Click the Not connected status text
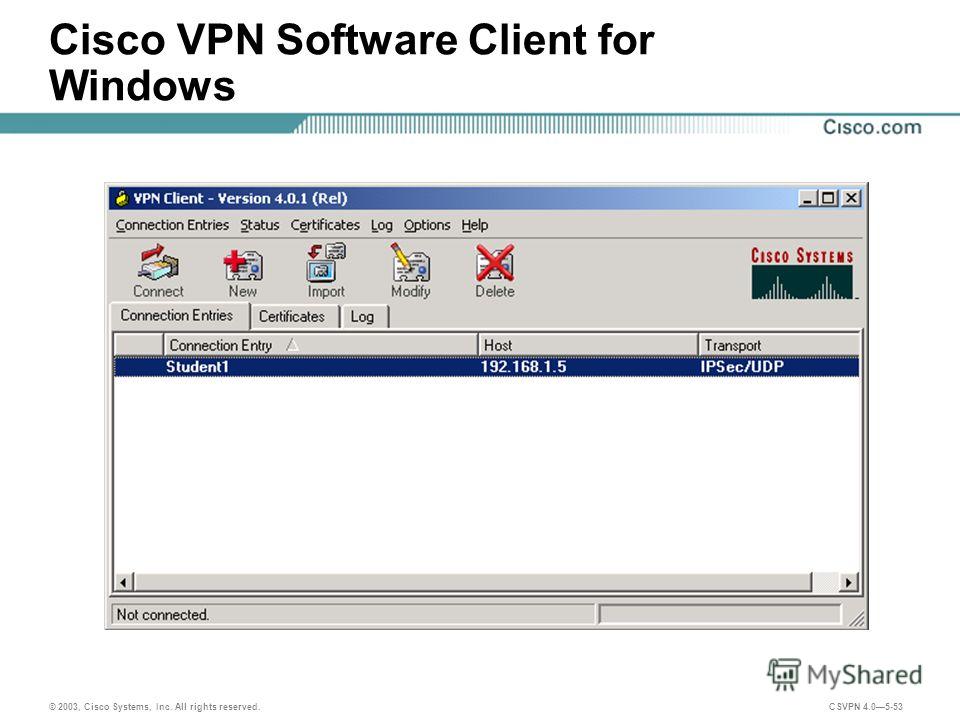This screenshot has height=720, width=960. [162, 615]
